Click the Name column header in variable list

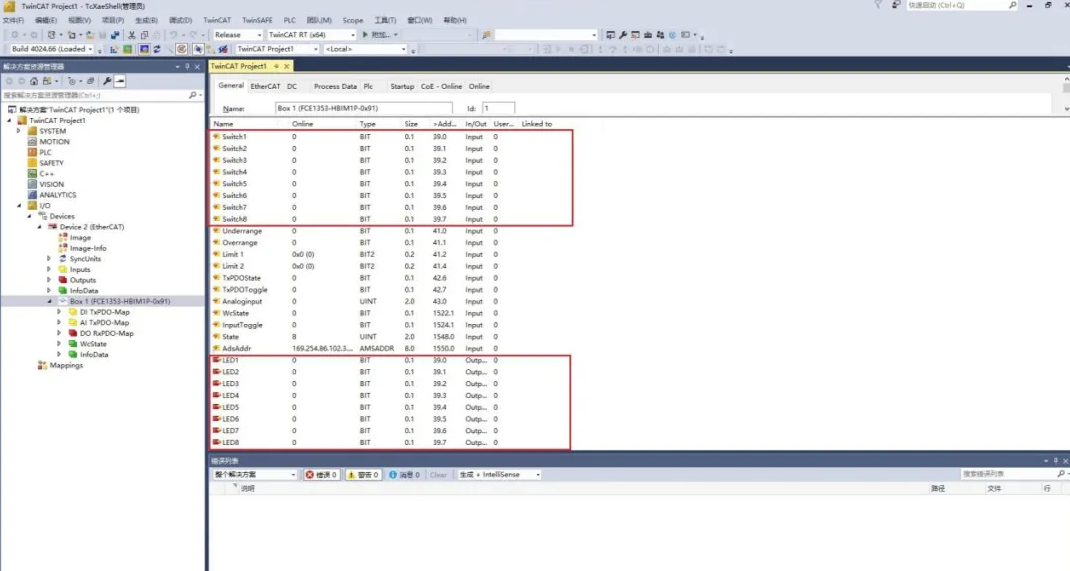223,124
